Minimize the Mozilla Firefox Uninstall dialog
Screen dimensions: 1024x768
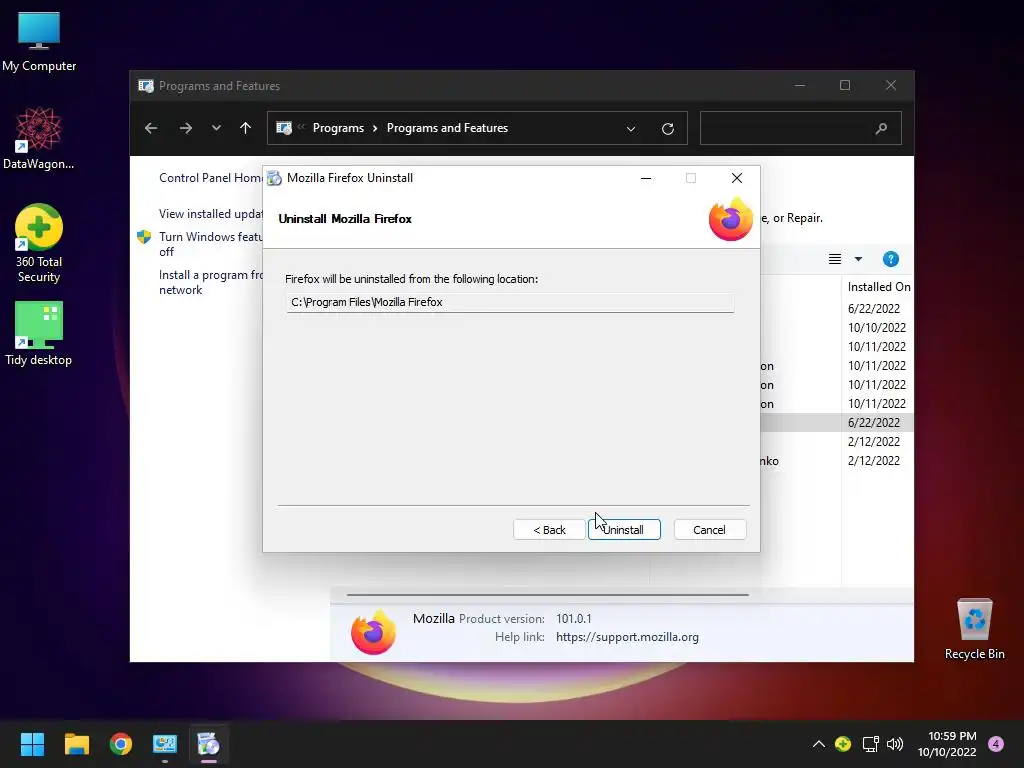click(x=645, y=178)
